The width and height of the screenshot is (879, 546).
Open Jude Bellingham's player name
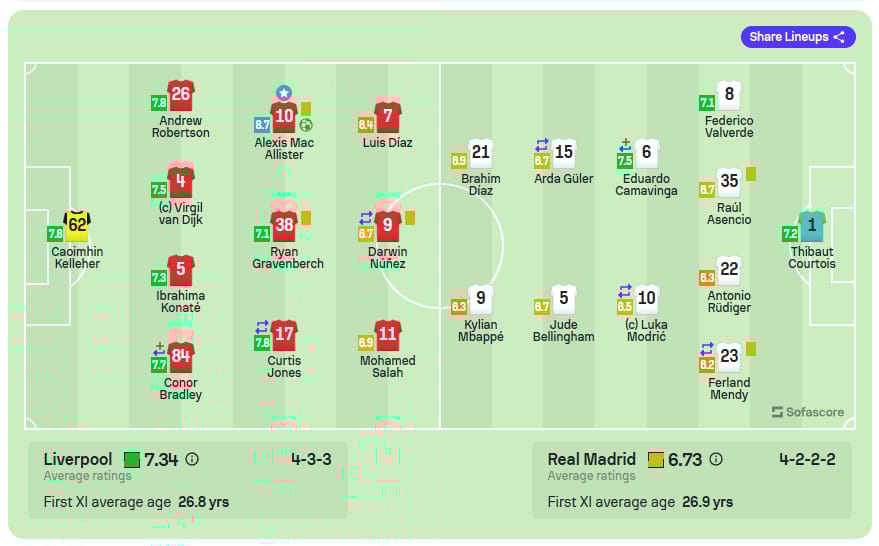point(563,331)
